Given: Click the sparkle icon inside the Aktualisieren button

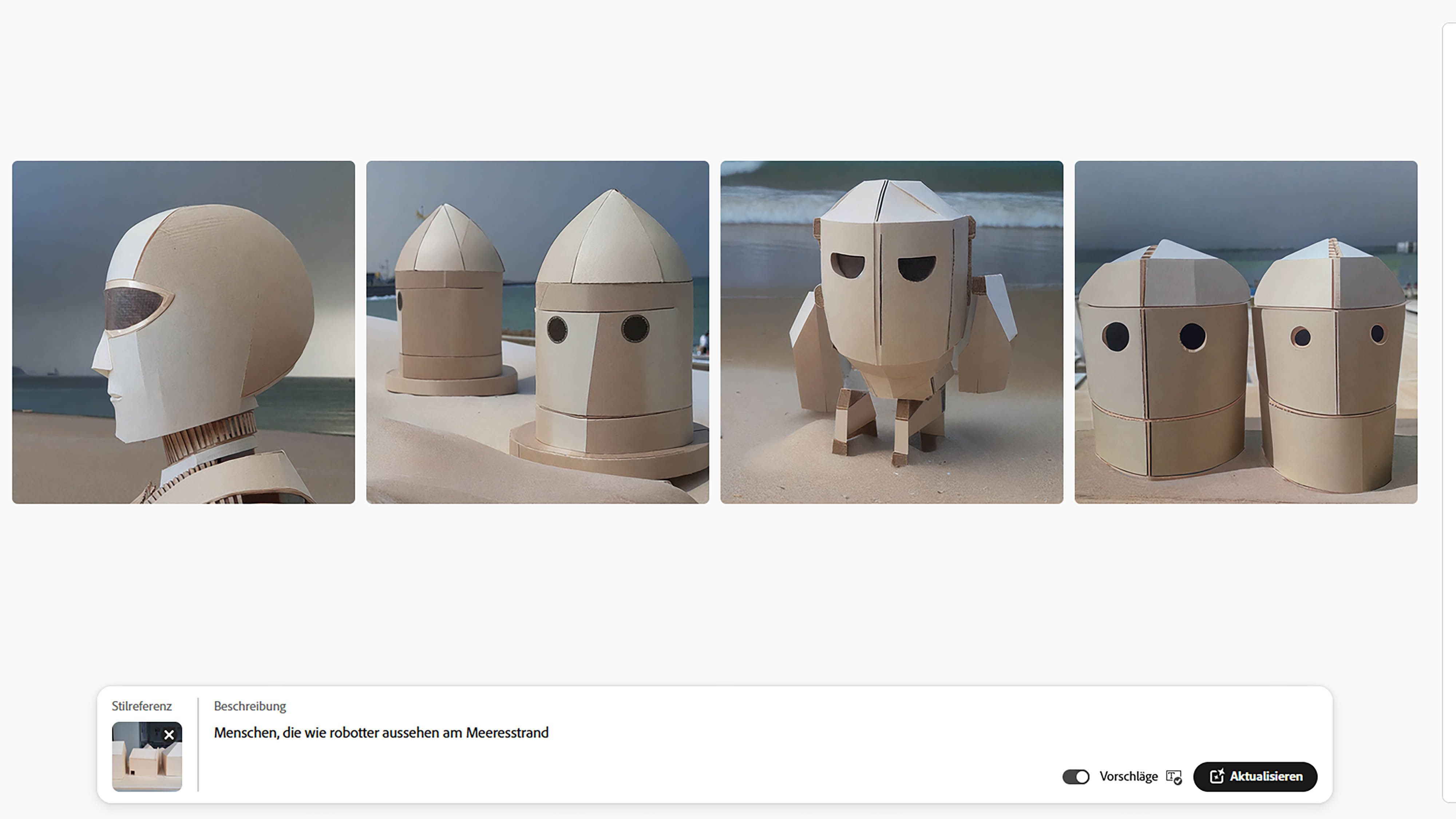Looking at the screenshot, I should point(1217,776).
